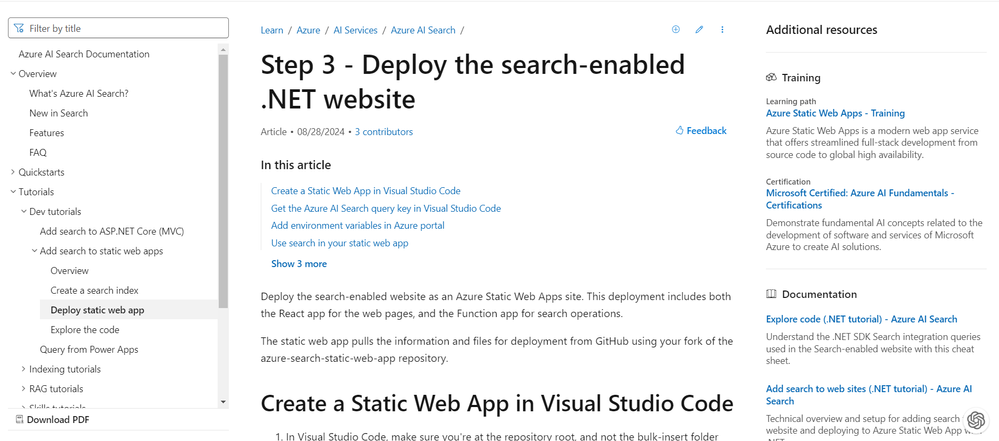Click the Training section icon
Screen dimensions: 999x441
771,77
